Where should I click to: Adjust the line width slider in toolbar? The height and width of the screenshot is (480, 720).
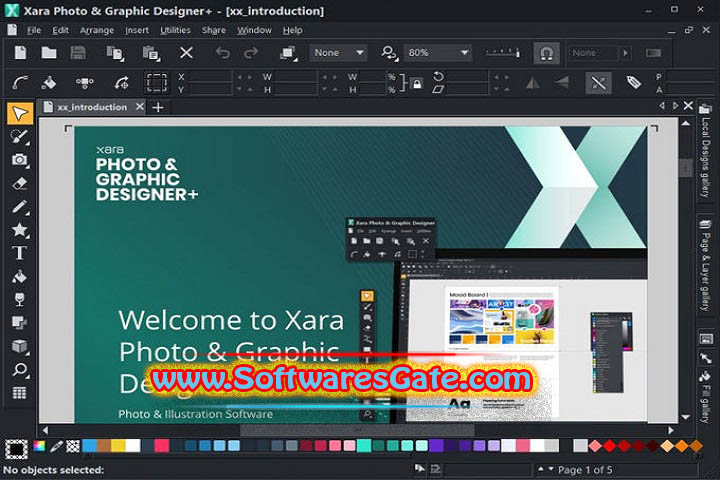tap(503, 53)
